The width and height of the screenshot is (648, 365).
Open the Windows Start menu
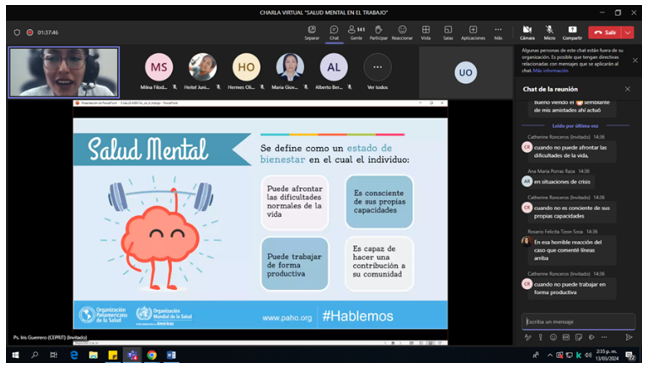(15, 355)
